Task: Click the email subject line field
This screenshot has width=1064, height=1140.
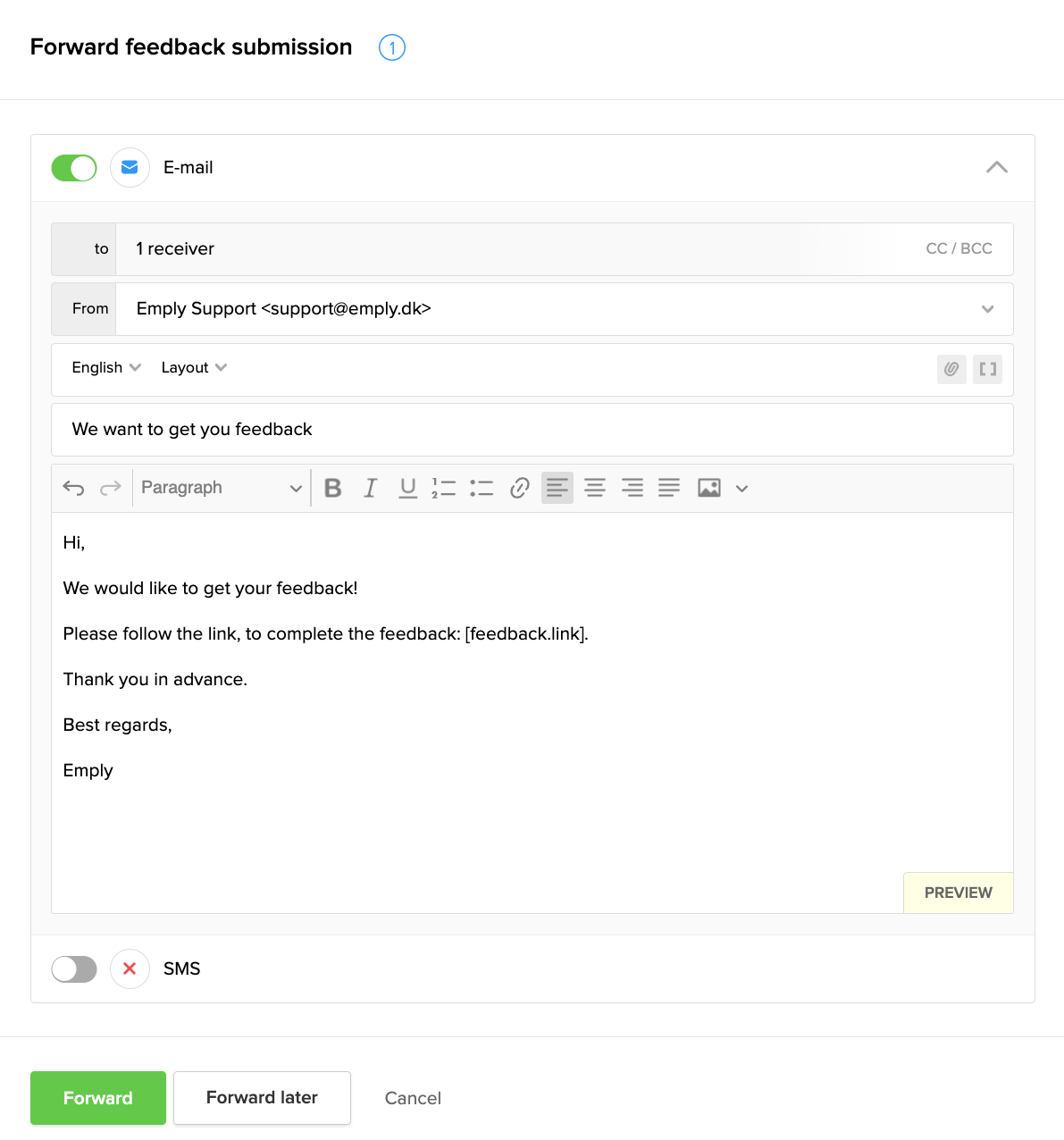Action: click(x=532, y=430)
